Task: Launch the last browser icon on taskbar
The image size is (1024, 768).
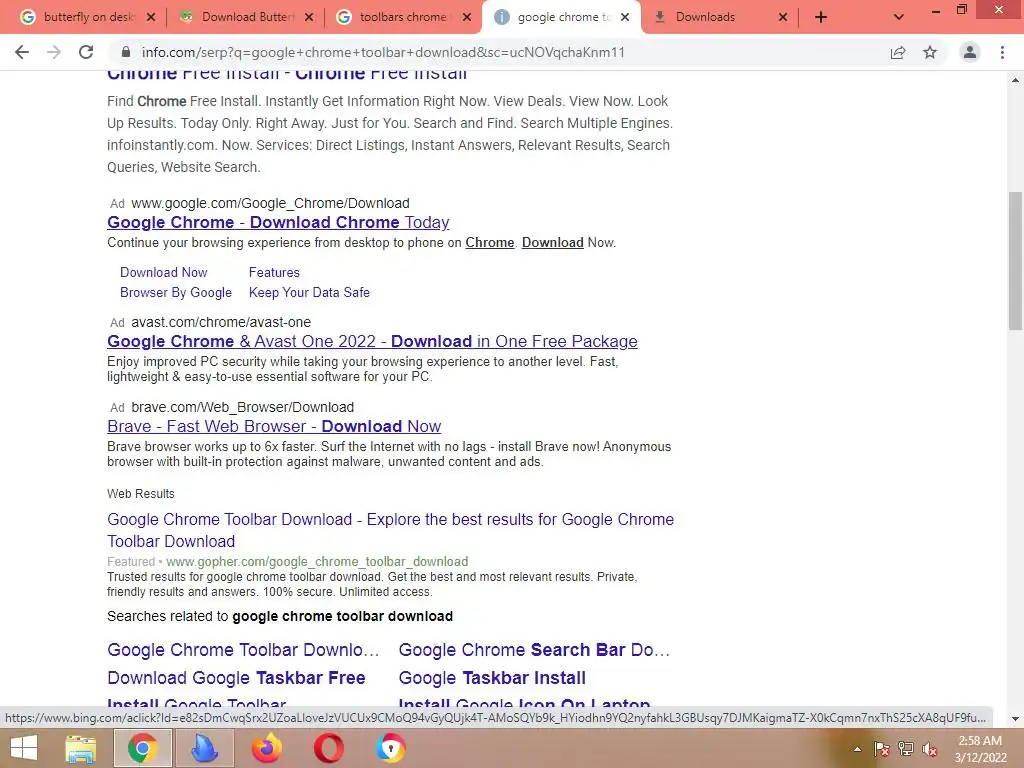Action: click(x=391, y=748)
